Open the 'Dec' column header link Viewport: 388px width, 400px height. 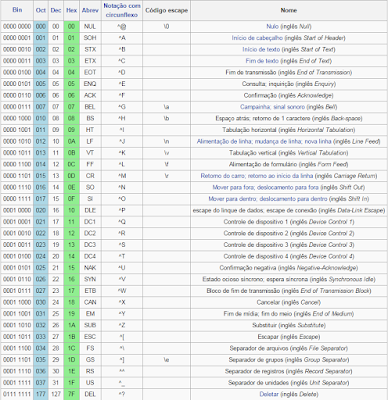tap(56, 10)
